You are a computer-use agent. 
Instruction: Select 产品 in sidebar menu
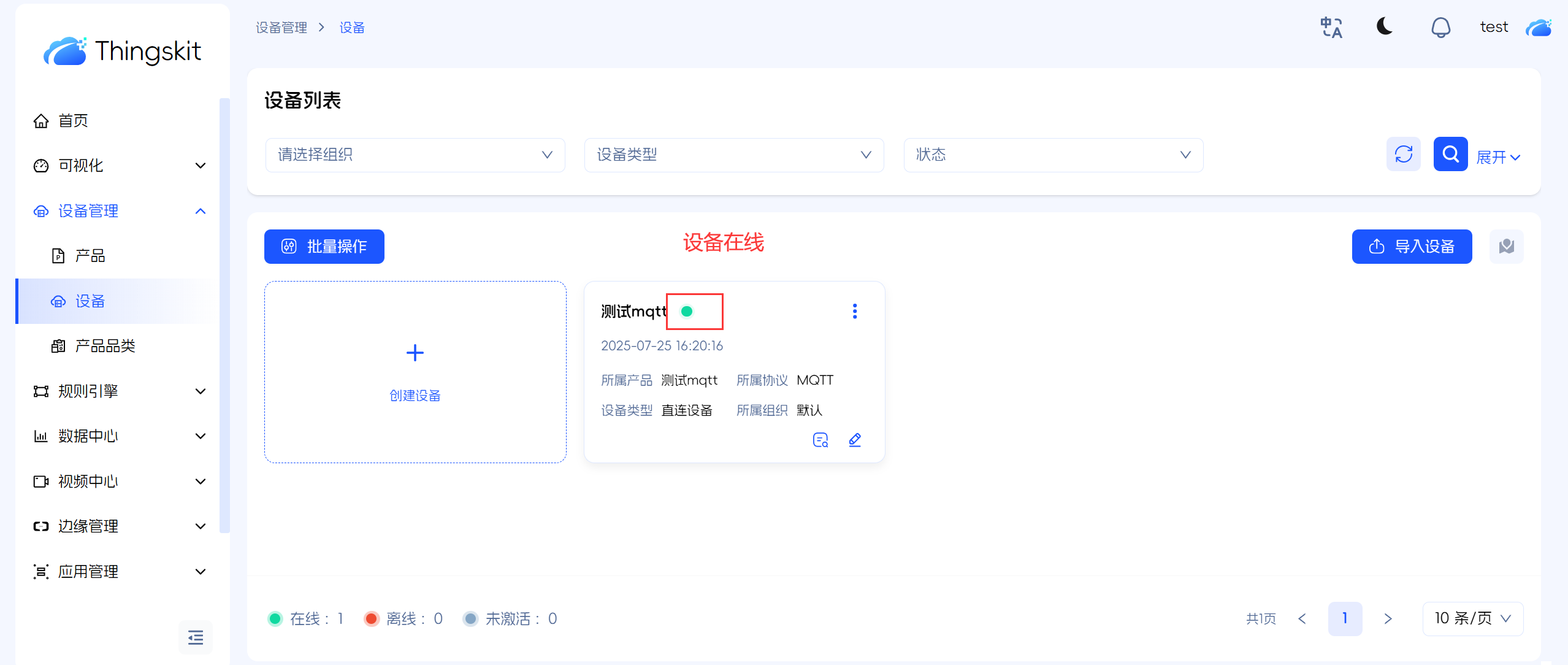click(x=90, y=256)
